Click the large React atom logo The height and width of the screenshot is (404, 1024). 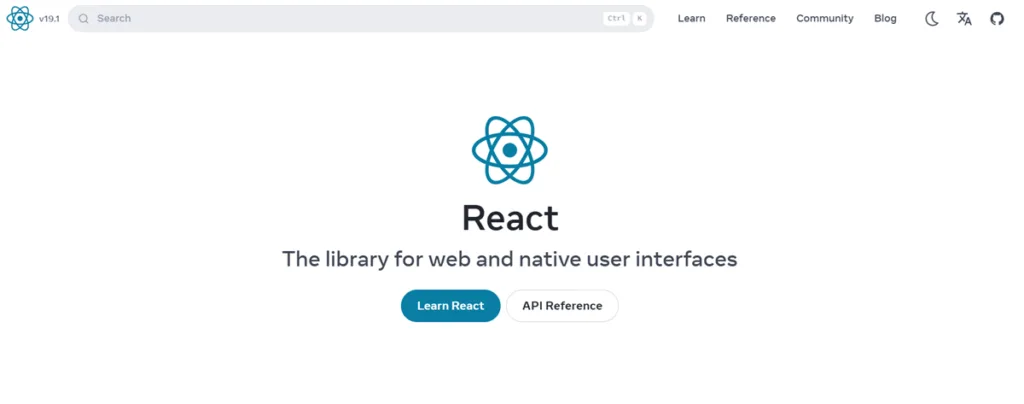click(510, 150)
